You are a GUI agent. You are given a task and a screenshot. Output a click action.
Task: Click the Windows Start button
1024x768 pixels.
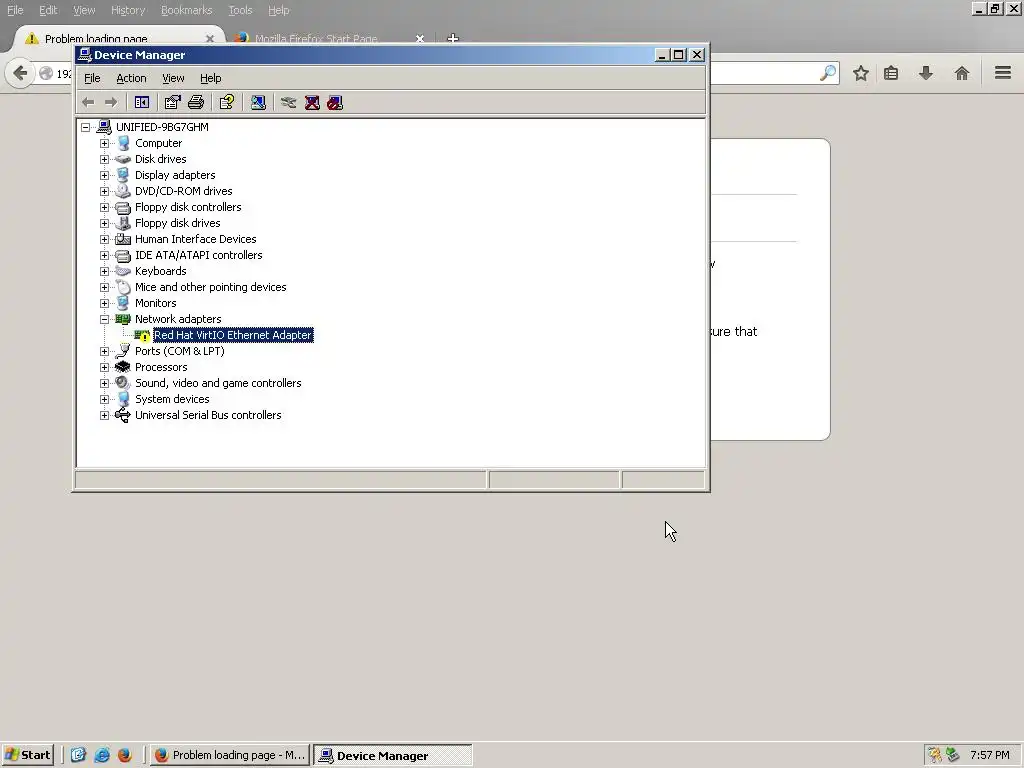27,755
